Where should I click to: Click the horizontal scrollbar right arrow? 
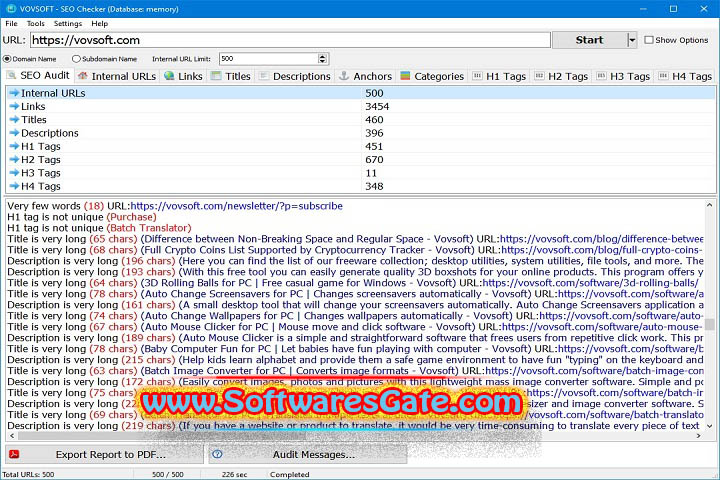click(698, 436)
